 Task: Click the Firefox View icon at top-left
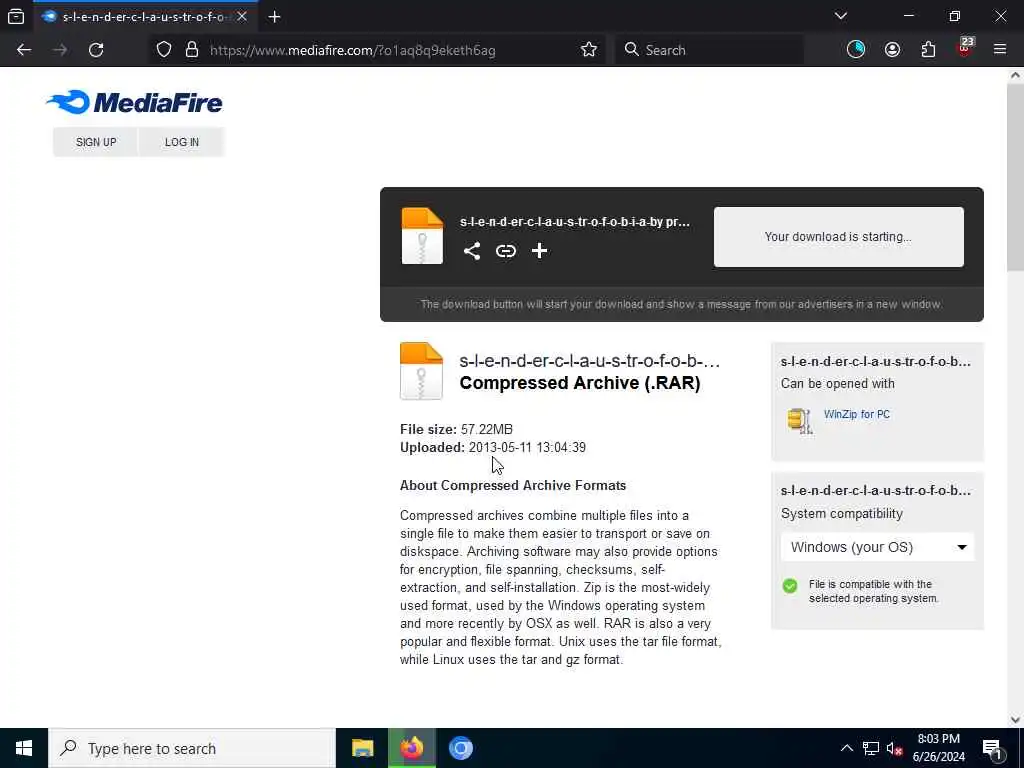click(16, 17)
